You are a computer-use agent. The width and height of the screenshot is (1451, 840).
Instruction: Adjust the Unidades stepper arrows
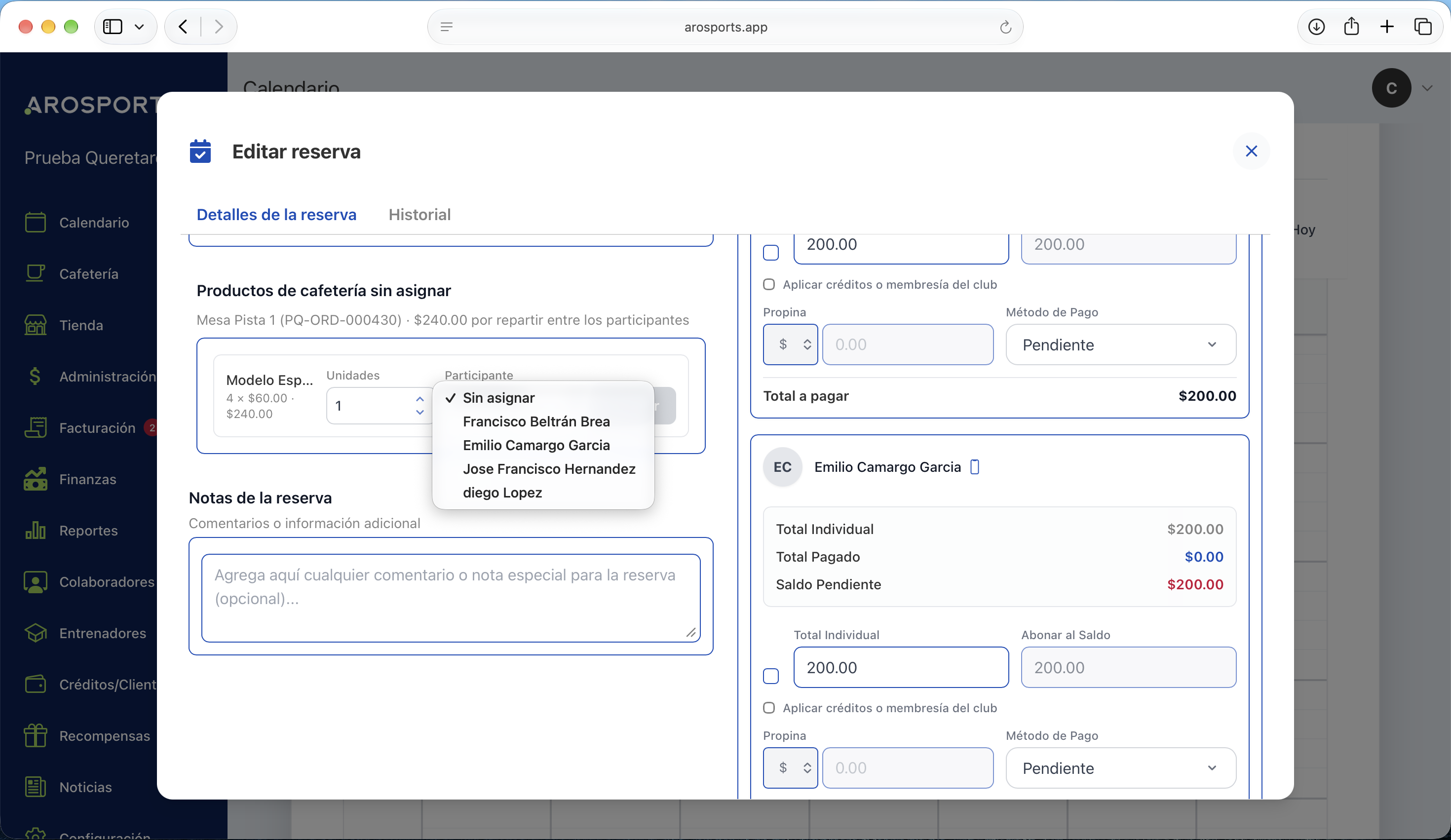(420, 405)
